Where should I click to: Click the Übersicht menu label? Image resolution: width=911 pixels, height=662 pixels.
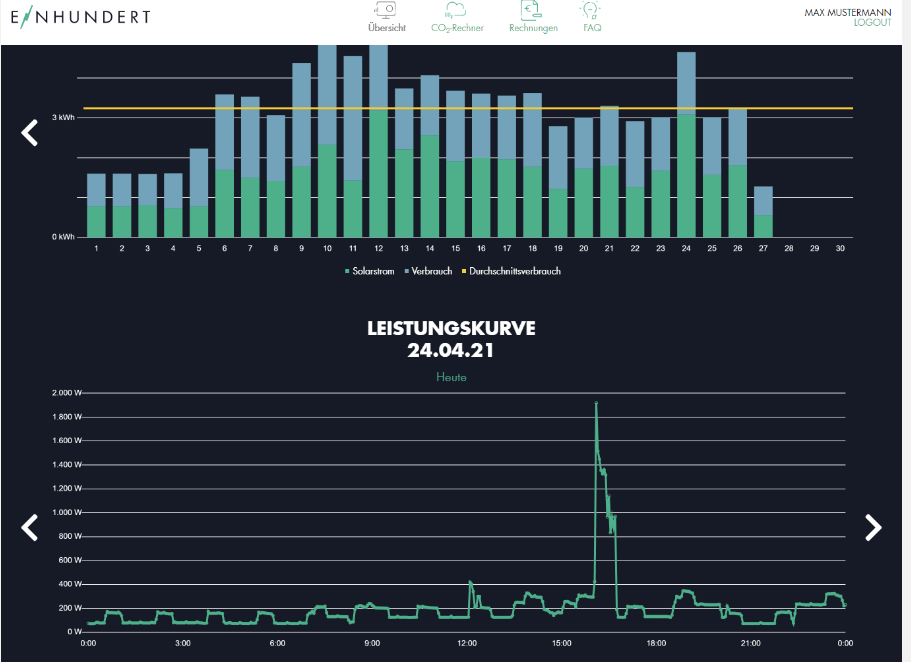coord(386,28)
